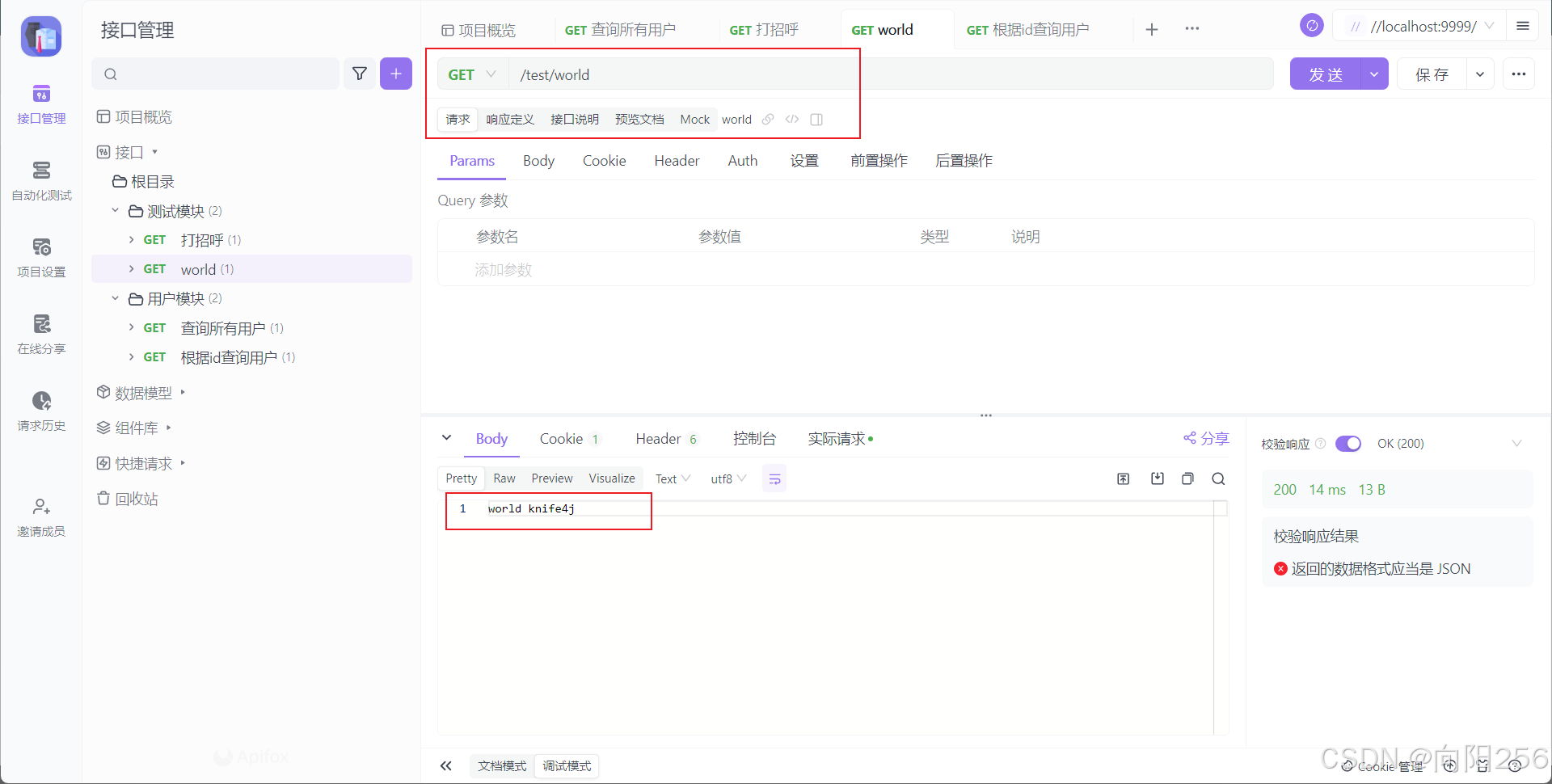The height and width of the screenshot is (784, 1552).
Task: Click the filter funnel icon
Action: tap(360, 74)
